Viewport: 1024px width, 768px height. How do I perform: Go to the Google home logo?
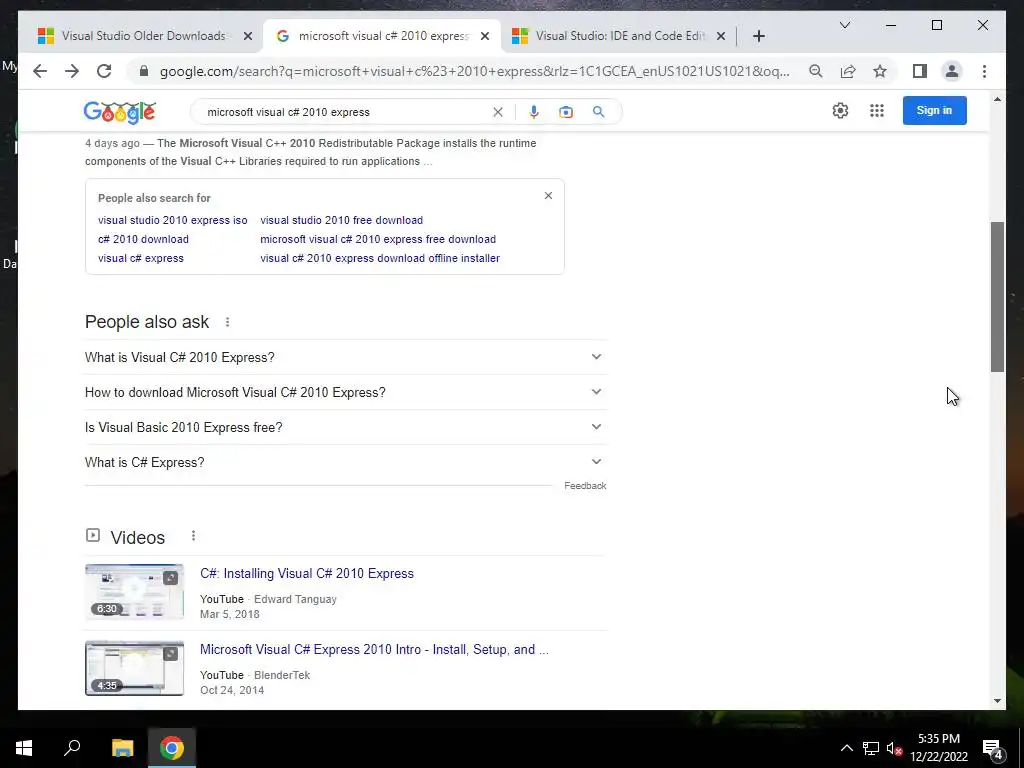(x=120, y=112)
